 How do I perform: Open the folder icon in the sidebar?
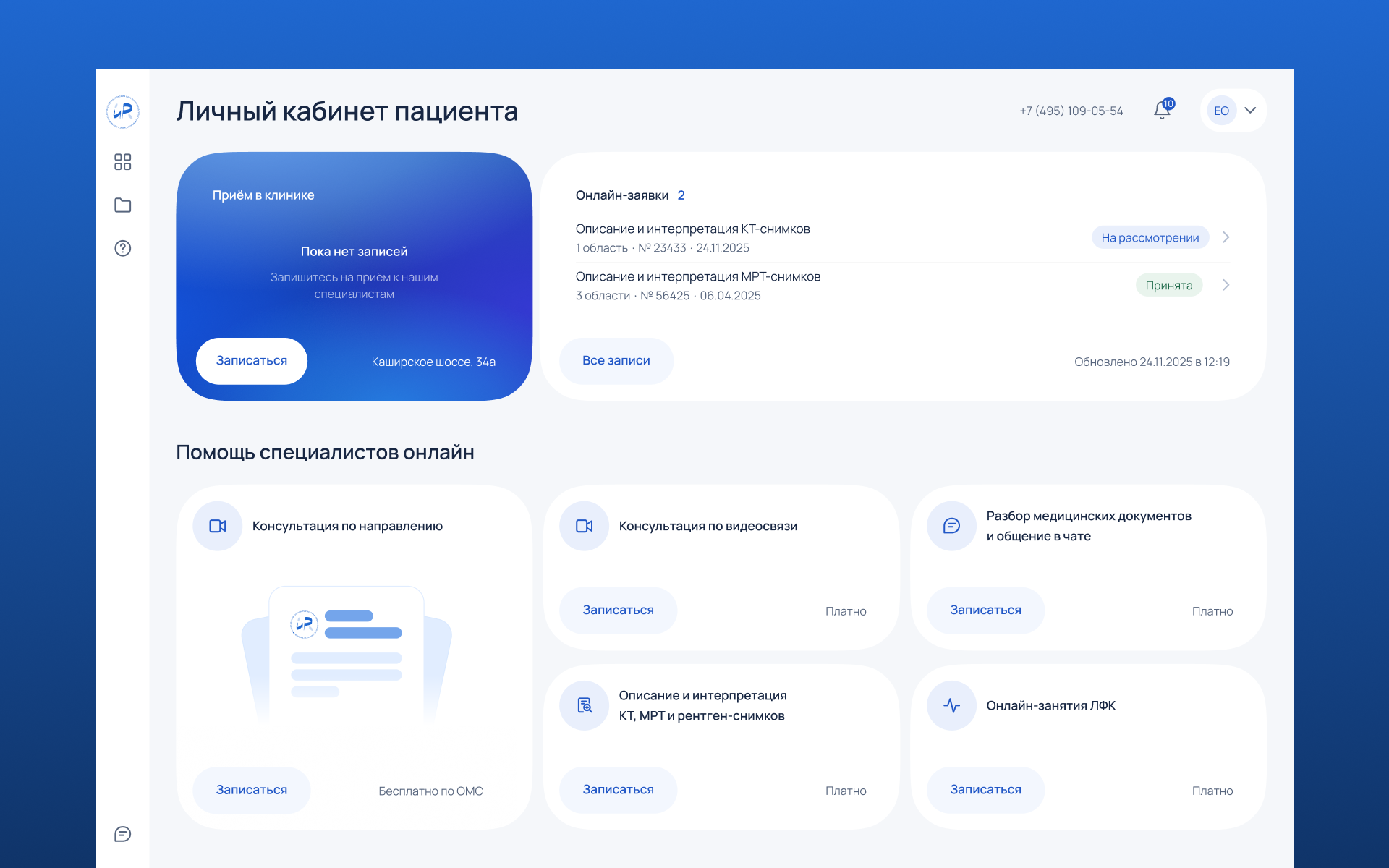pos(123,205)
